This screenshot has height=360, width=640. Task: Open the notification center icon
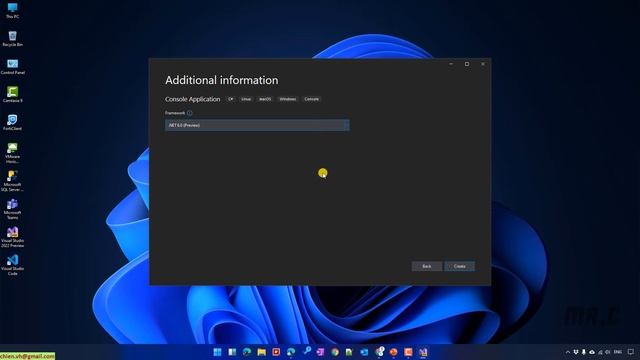[x=631, y=352]
